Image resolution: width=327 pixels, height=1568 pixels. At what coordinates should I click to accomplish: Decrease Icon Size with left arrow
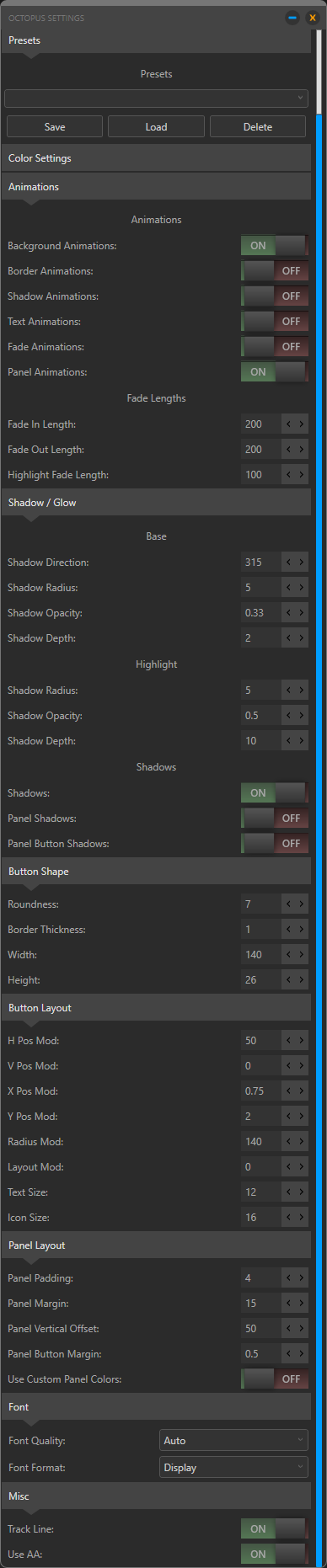(x=289, y=1218)
